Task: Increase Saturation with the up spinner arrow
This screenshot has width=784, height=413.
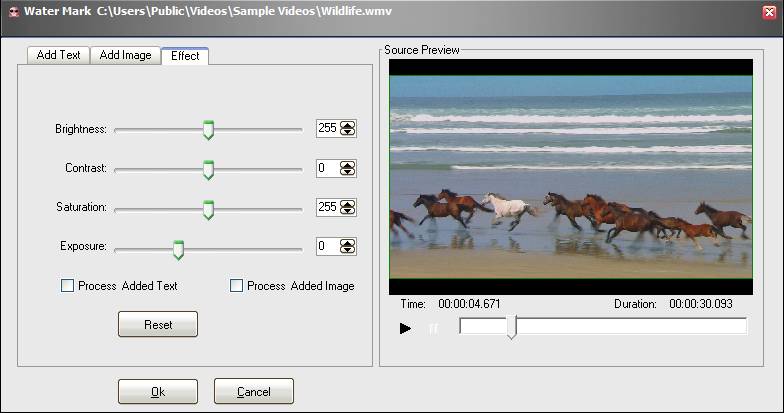Action: coord(348,204)
